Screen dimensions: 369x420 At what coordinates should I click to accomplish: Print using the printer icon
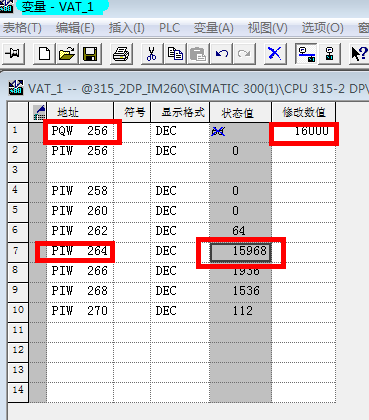pyautogui.click(x=121, y=54)
